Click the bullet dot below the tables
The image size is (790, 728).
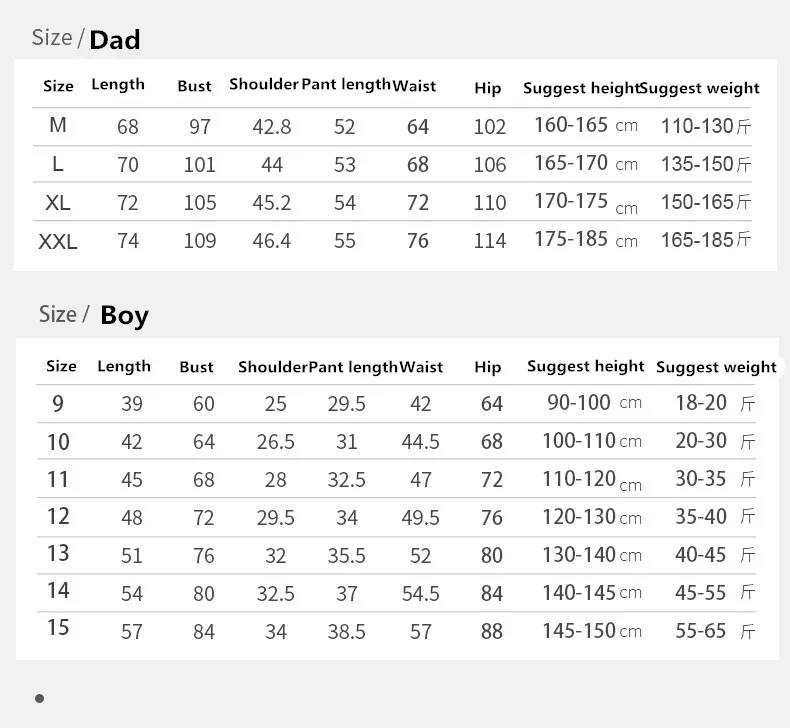pos(39,698)
